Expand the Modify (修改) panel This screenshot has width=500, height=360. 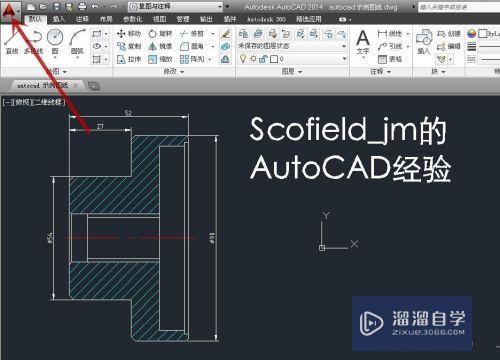coord(174,71)
